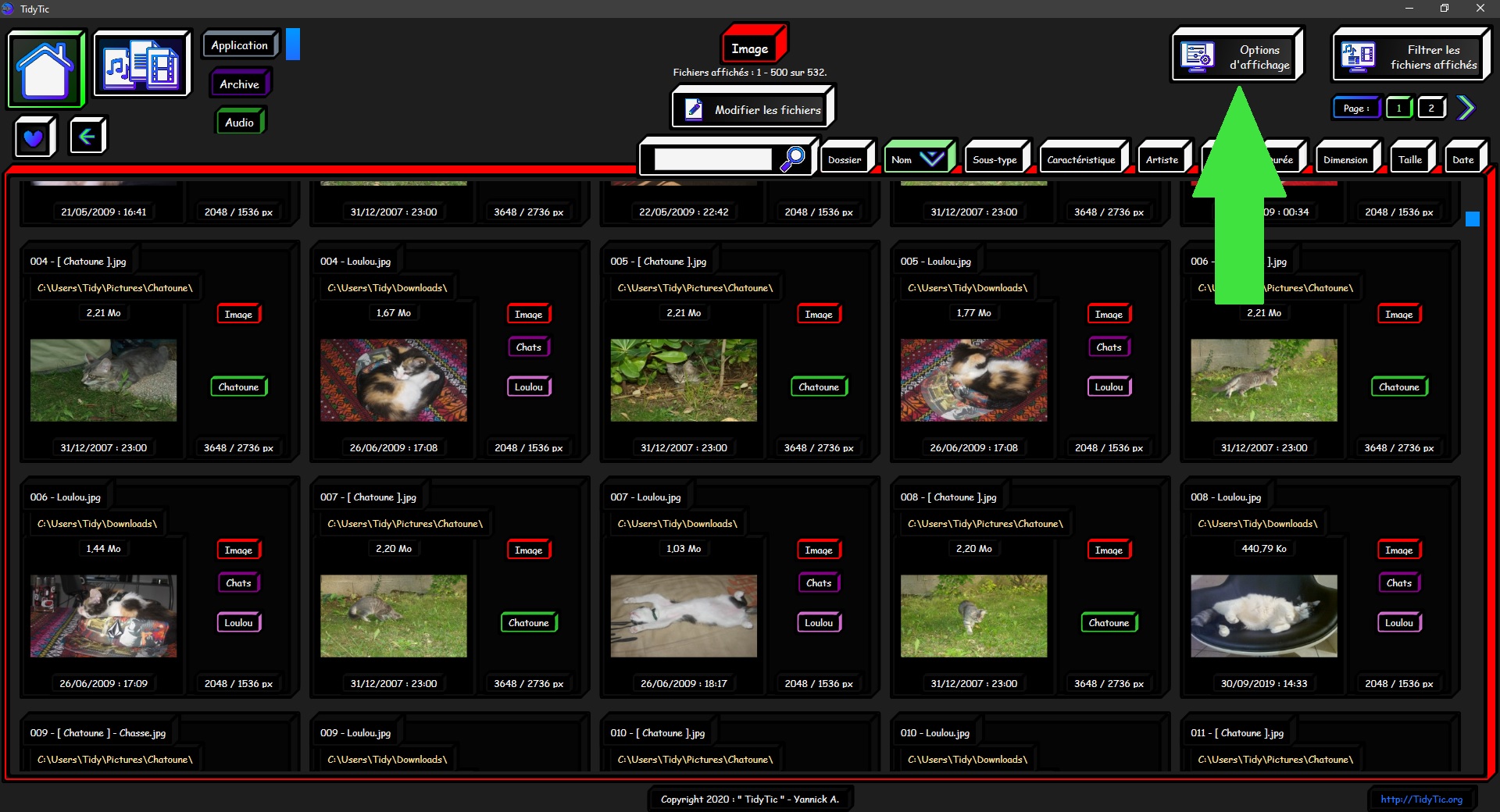Open thumbnail of 006 - Loulou.jpg
Viewport: 1500px width, 812px height.
pyautogui.click(x=103, y=616)
